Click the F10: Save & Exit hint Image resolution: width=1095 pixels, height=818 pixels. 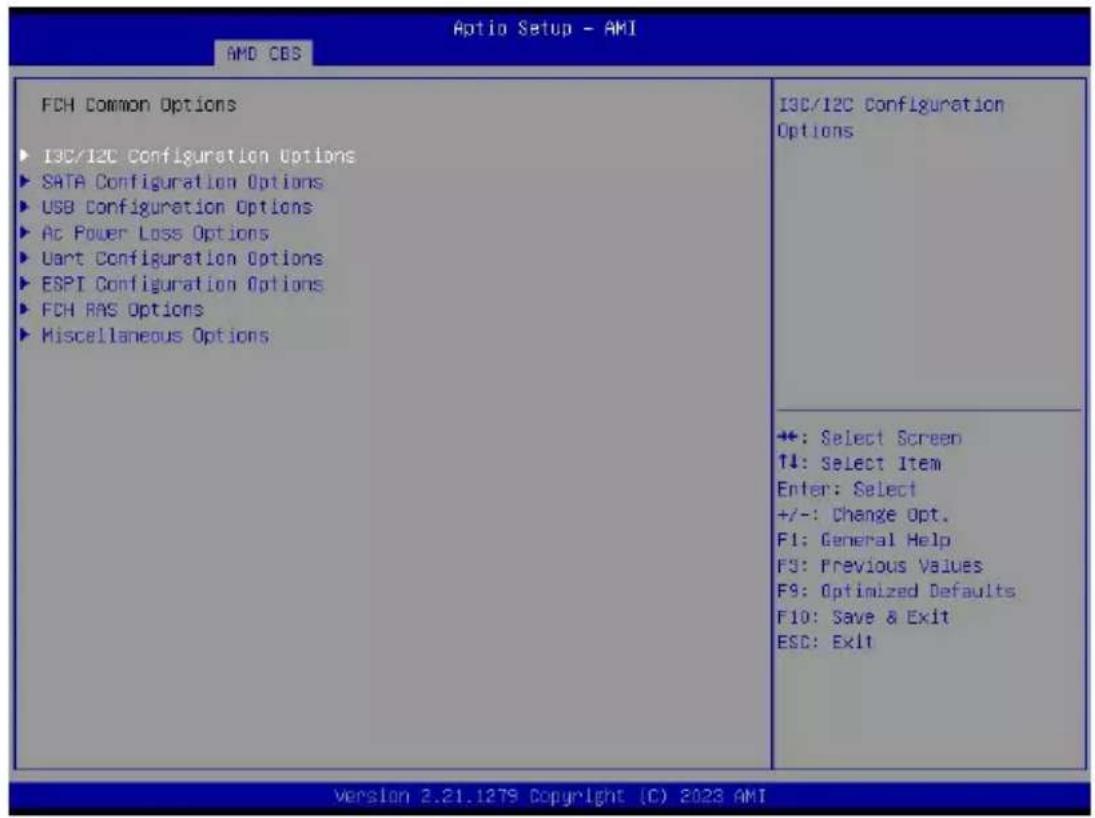coord(863,617)
